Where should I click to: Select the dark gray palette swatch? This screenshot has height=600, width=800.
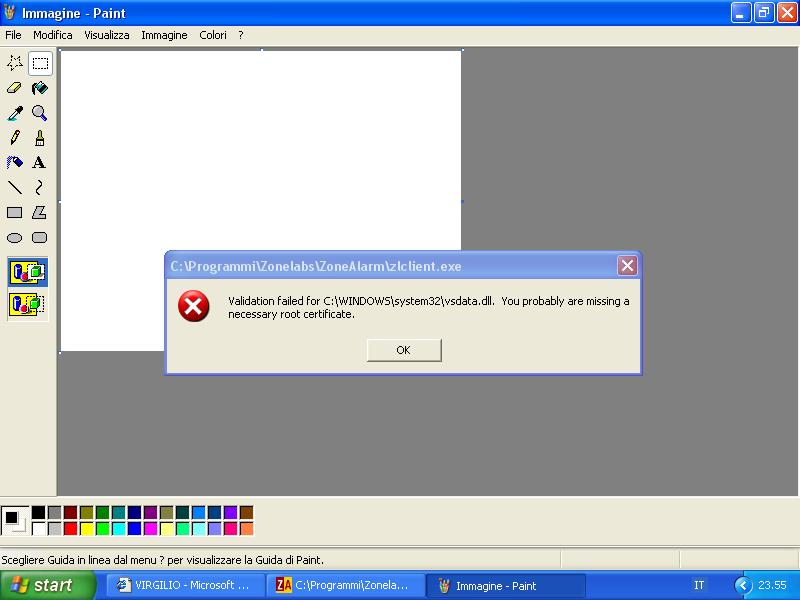pyautogui.click(x=55, y=512)
